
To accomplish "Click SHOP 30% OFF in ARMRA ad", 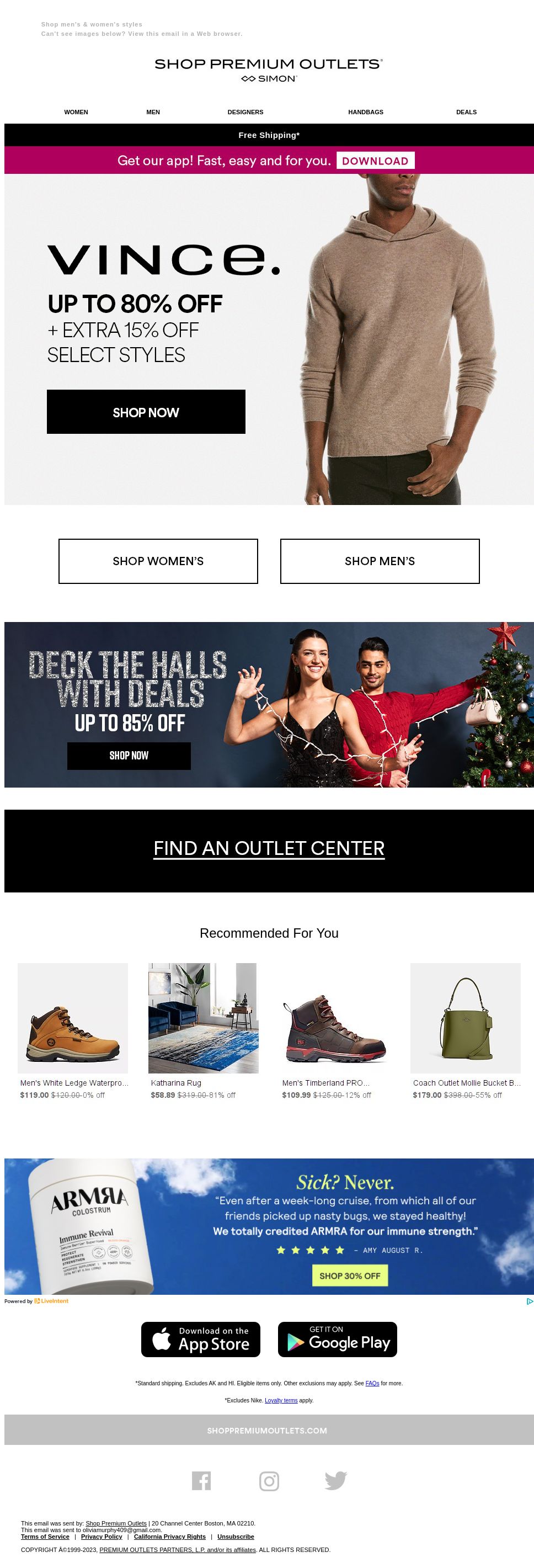I will point(350,1275).
